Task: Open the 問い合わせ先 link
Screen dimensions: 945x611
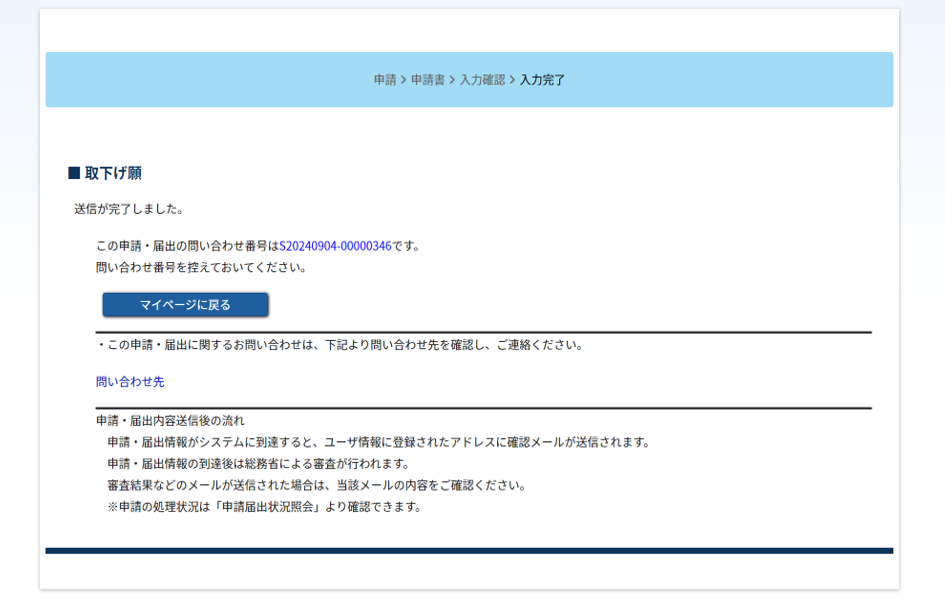Action: click(130, 381)
